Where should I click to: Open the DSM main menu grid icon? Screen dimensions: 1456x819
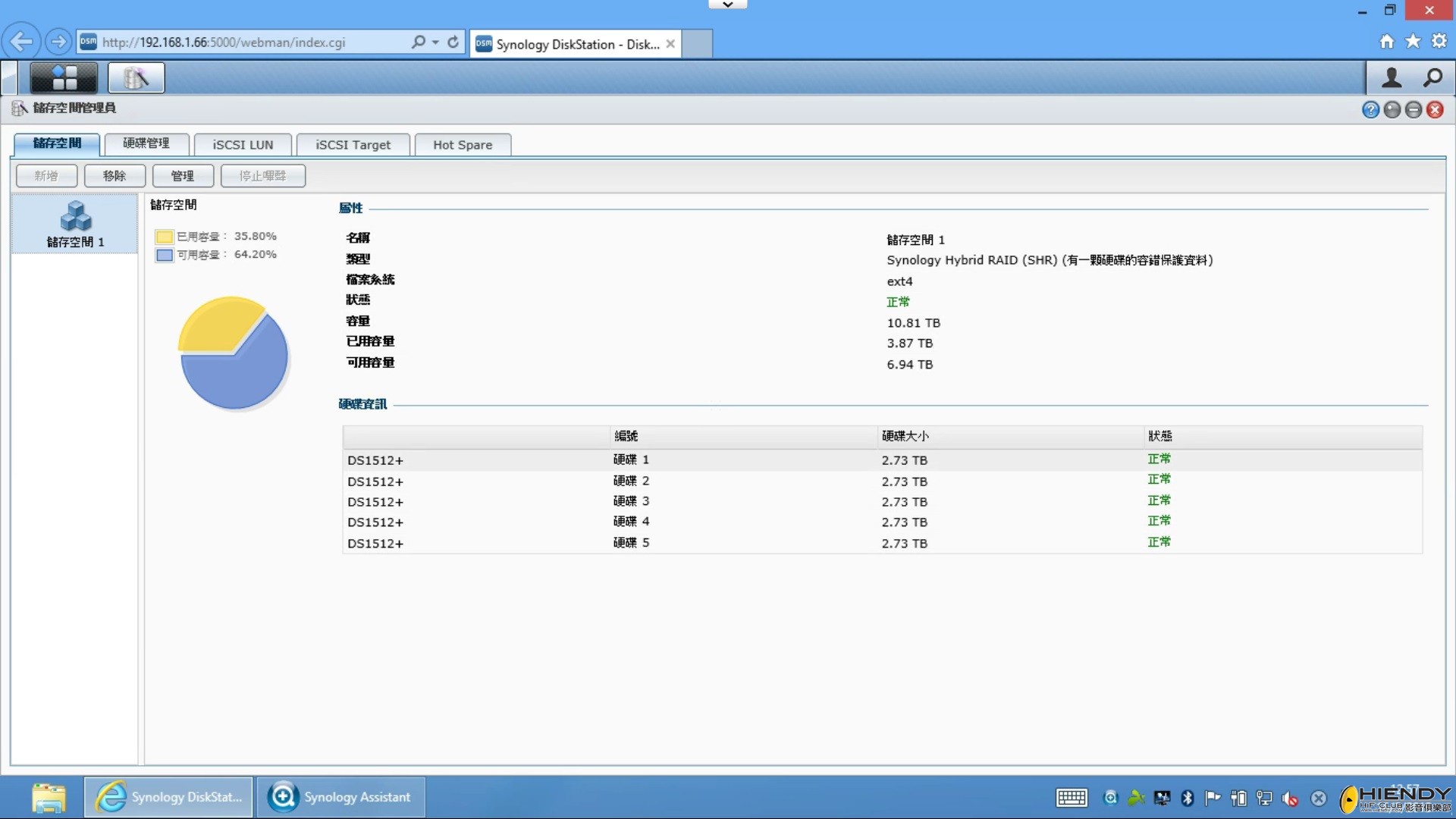coord(64,77)
